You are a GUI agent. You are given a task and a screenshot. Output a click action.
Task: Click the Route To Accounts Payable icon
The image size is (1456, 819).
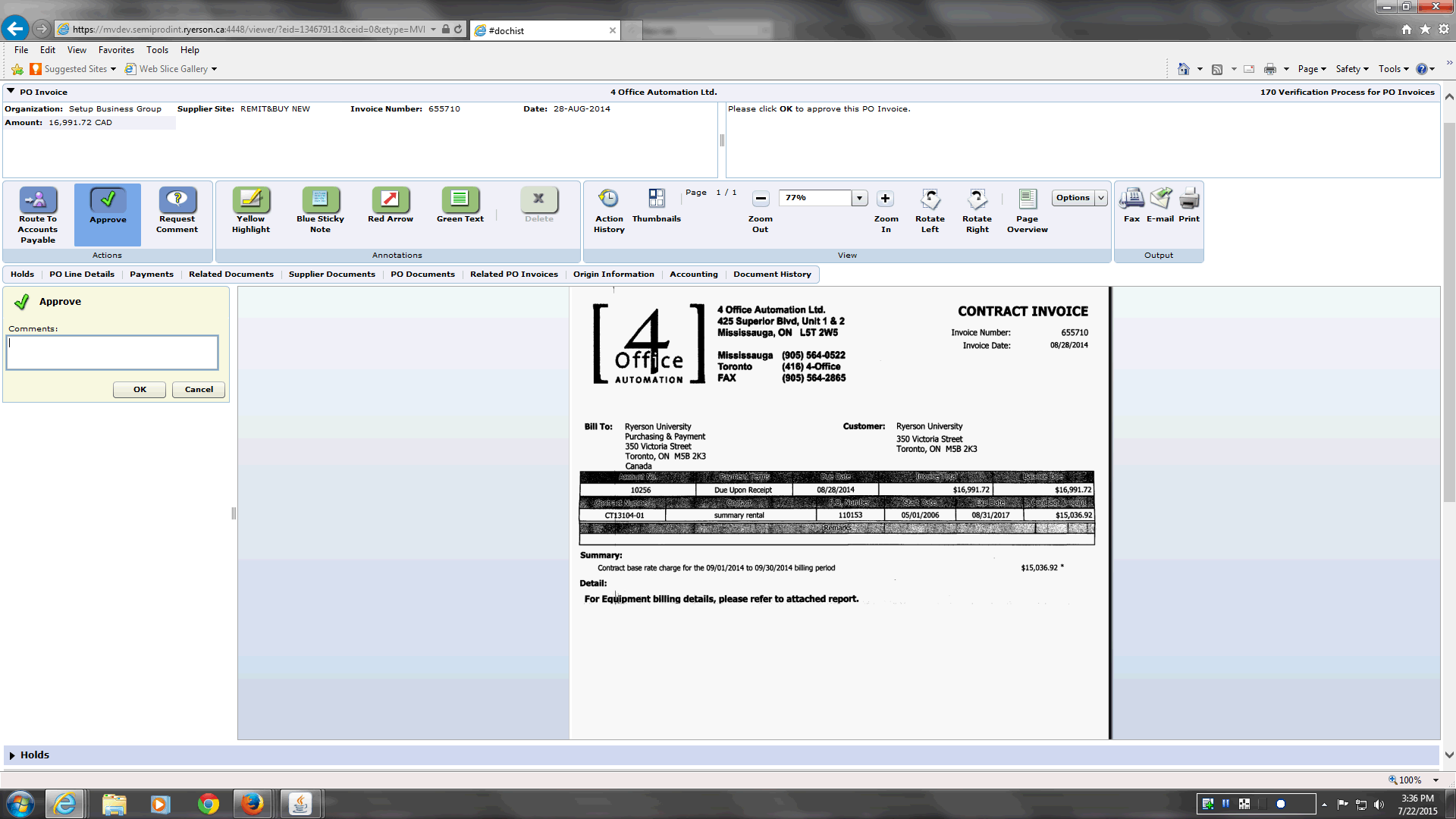tap(38, 199)
